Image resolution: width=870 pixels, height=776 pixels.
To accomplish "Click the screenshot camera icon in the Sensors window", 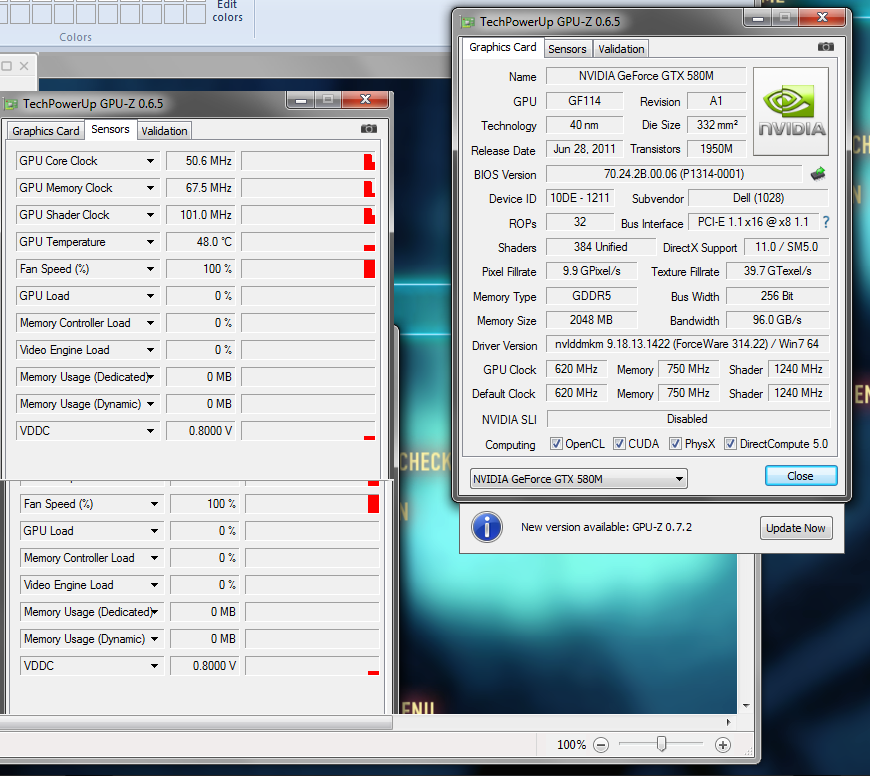I will coord(368,129).
